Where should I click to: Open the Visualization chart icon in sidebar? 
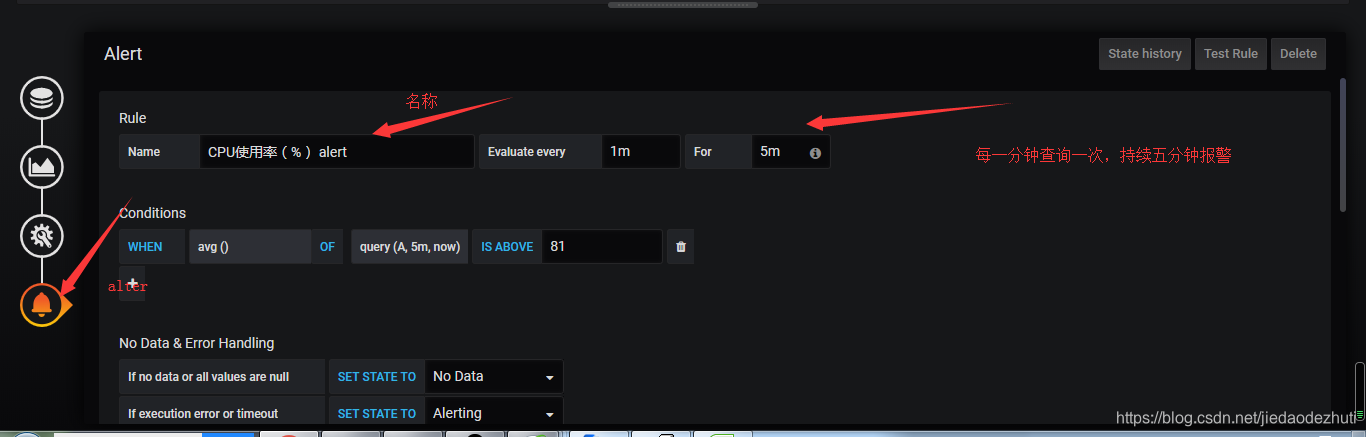coord(42,166)
